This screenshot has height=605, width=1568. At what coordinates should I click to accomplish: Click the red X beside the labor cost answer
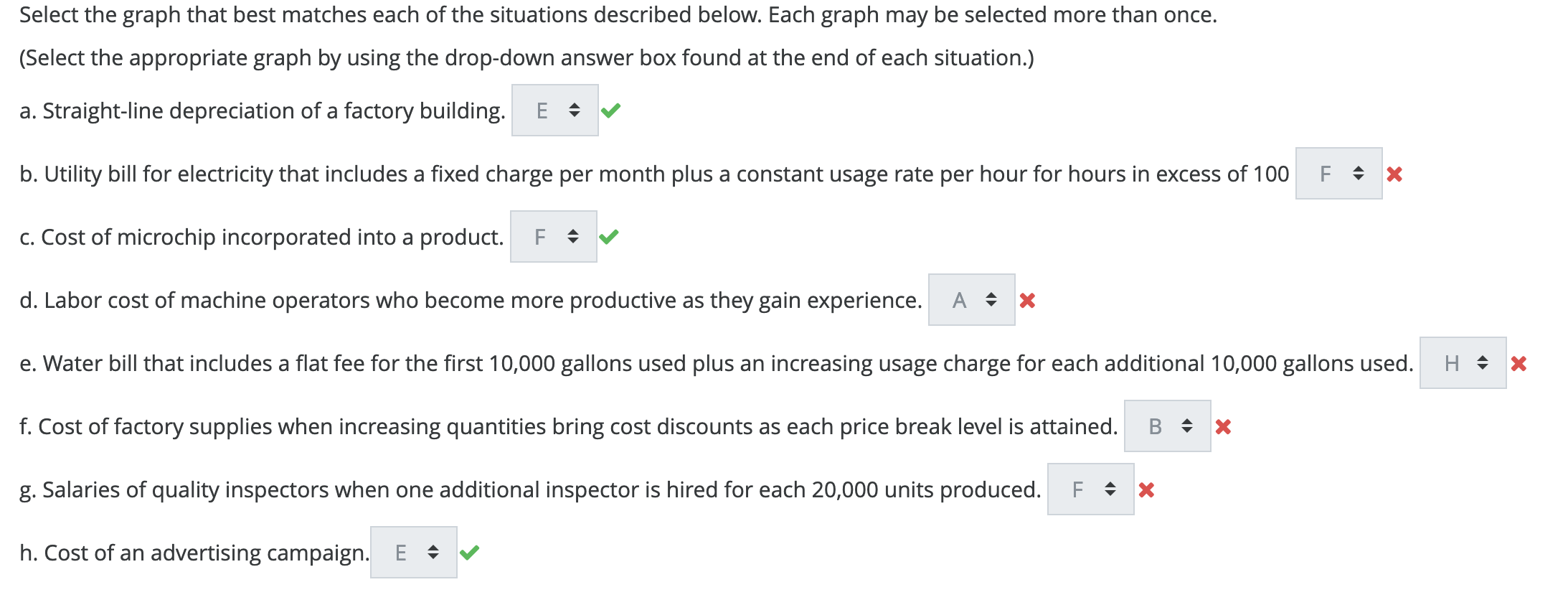(x=1027, y=301)
